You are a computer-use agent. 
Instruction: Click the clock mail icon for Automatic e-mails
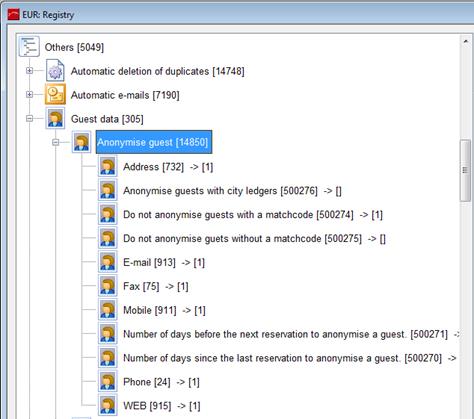[55, 94]
